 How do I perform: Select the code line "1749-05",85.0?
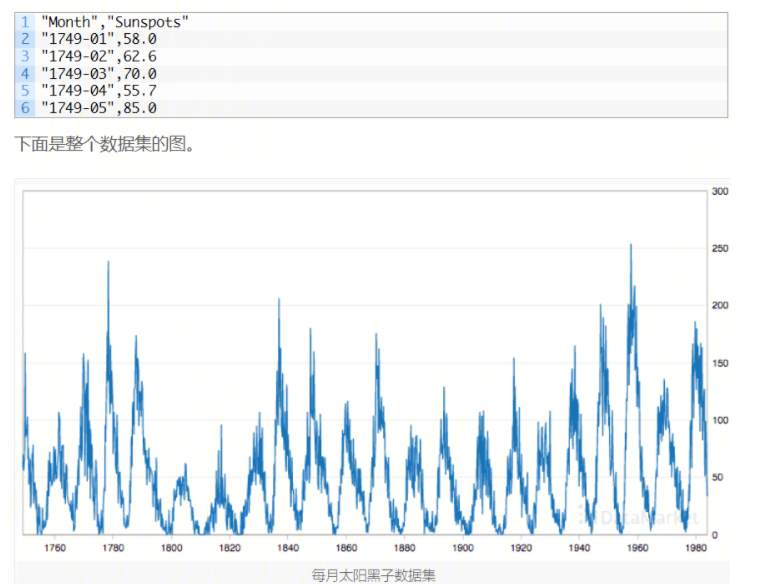(99, 108)
